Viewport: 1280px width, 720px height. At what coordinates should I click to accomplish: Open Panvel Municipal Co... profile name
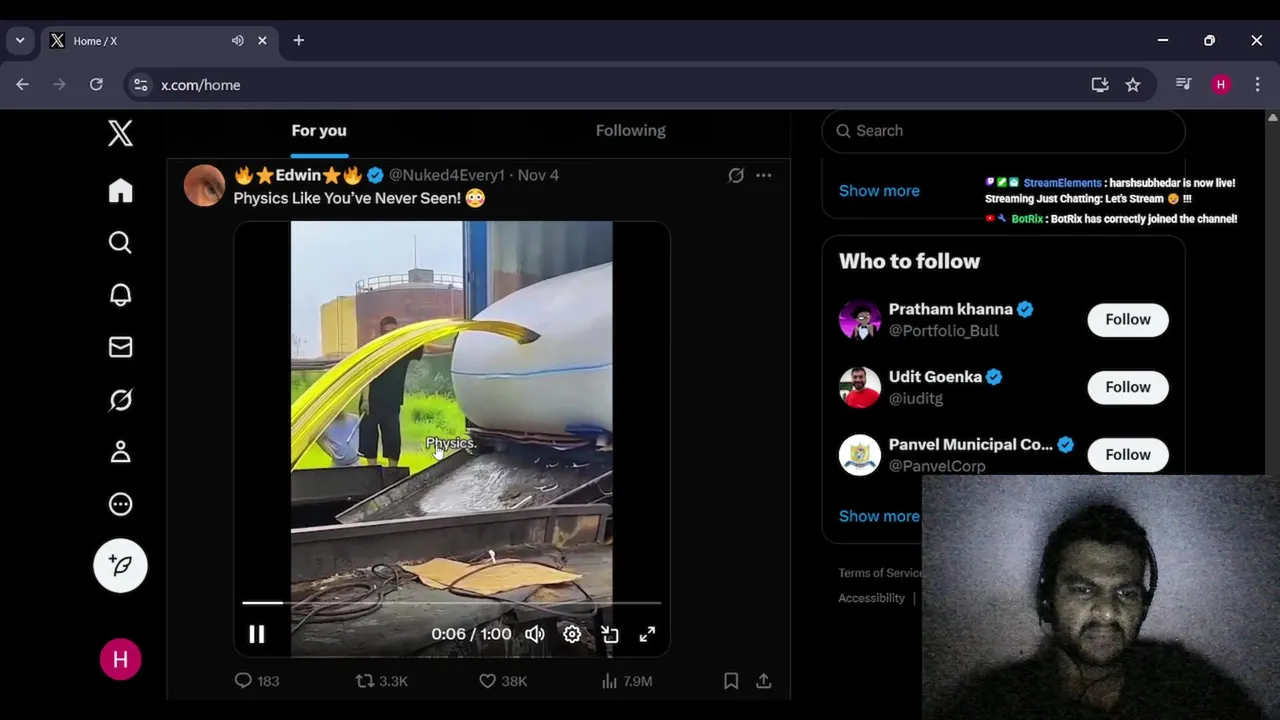coord(971,445)
